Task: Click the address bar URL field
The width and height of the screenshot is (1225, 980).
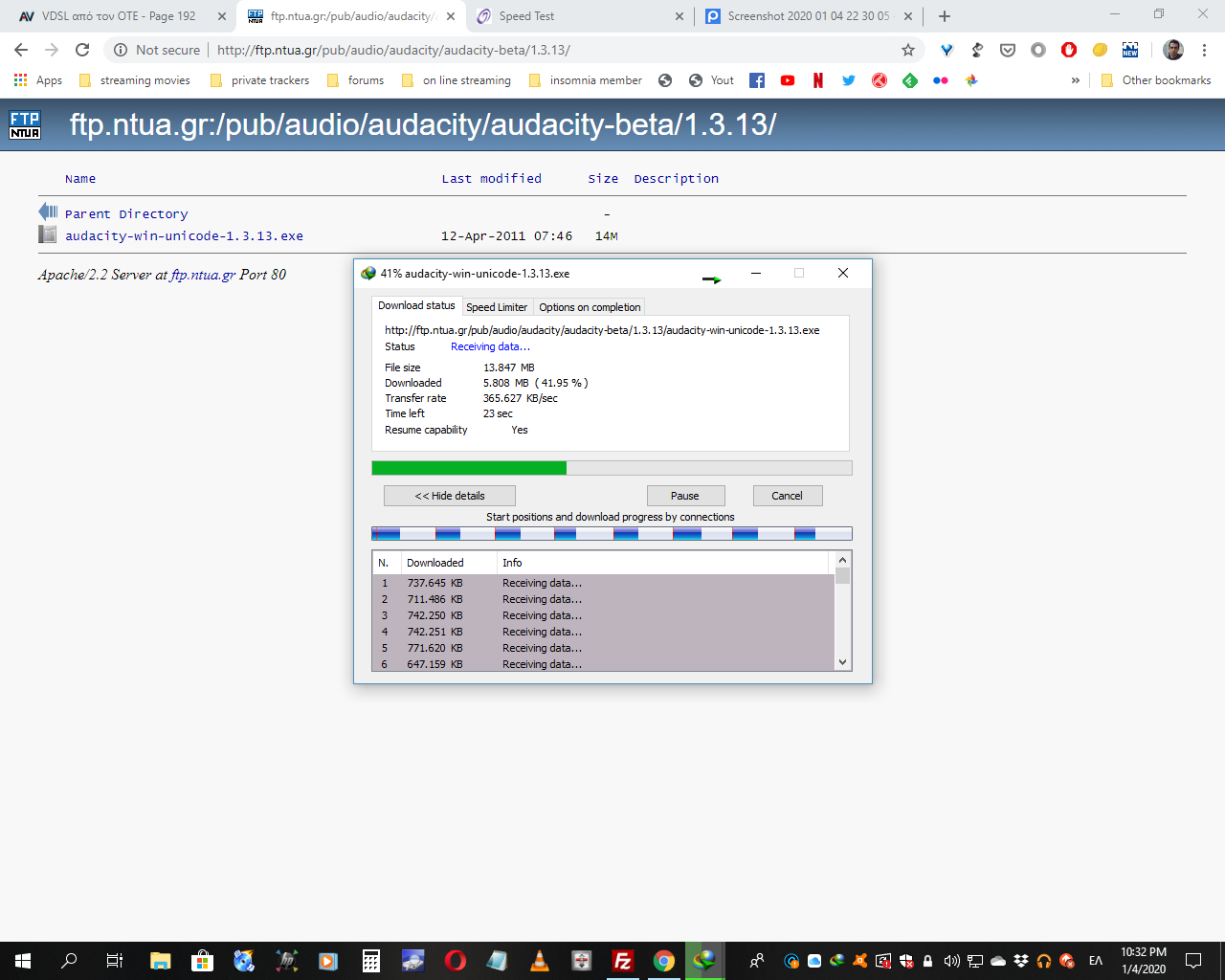Action: click(555, 50)
